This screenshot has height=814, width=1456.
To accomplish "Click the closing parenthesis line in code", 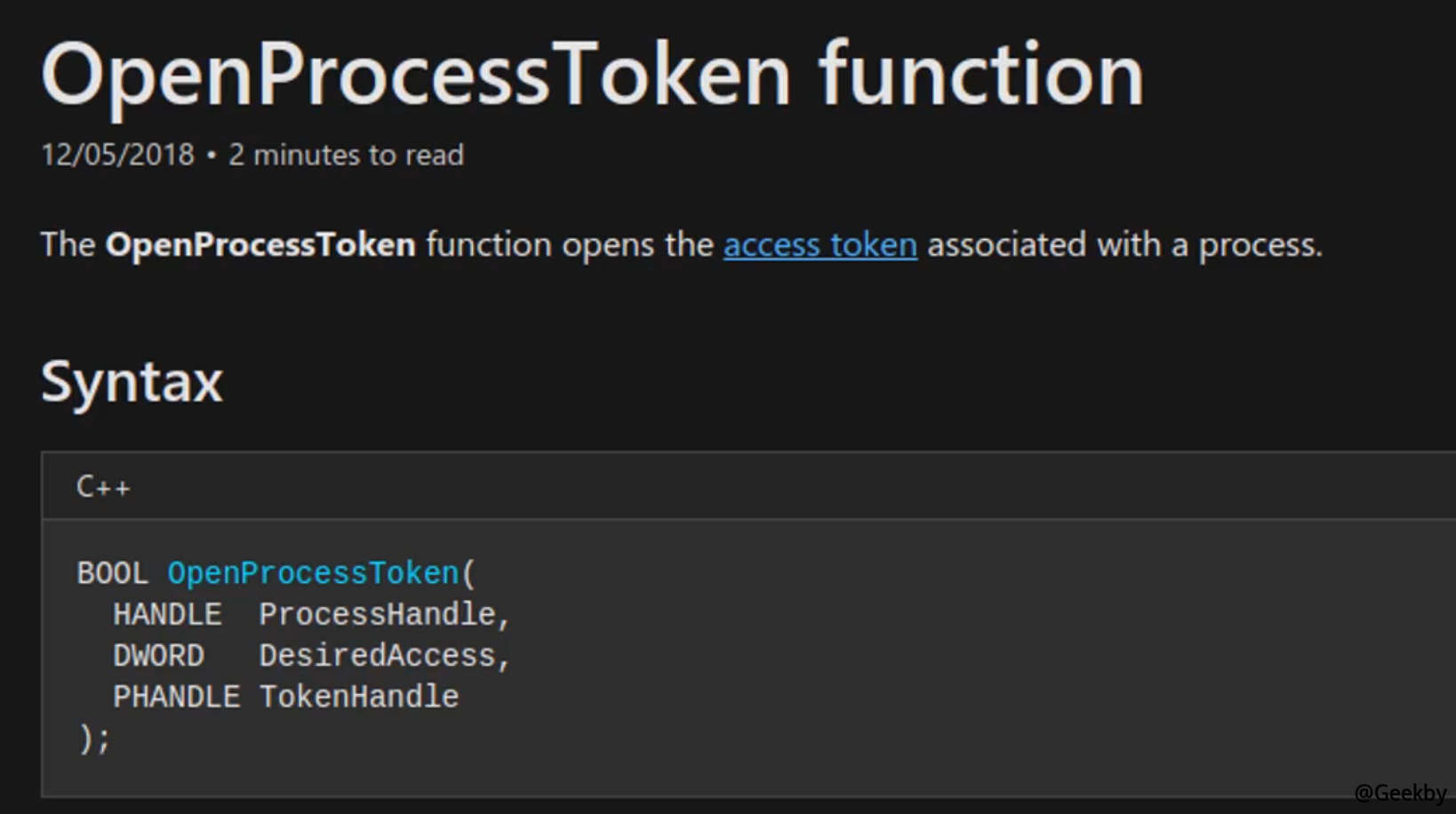I will pyautogui.click(x=94, y=738).
